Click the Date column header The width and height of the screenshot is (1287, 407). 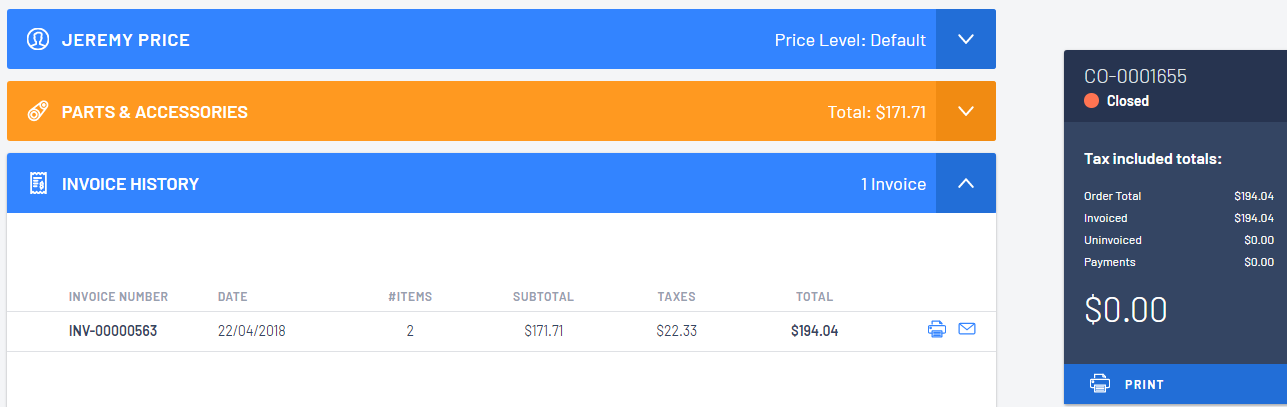[232, 297]
